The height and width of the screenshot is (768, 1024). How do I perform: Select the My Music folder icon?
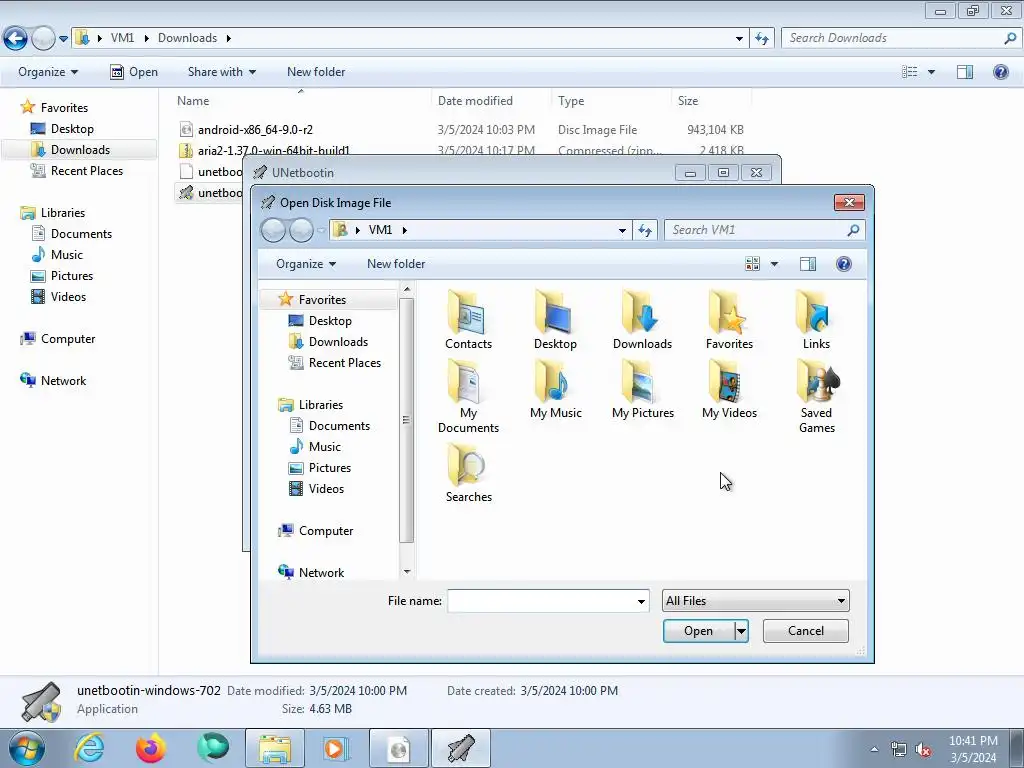coord(555,389)
